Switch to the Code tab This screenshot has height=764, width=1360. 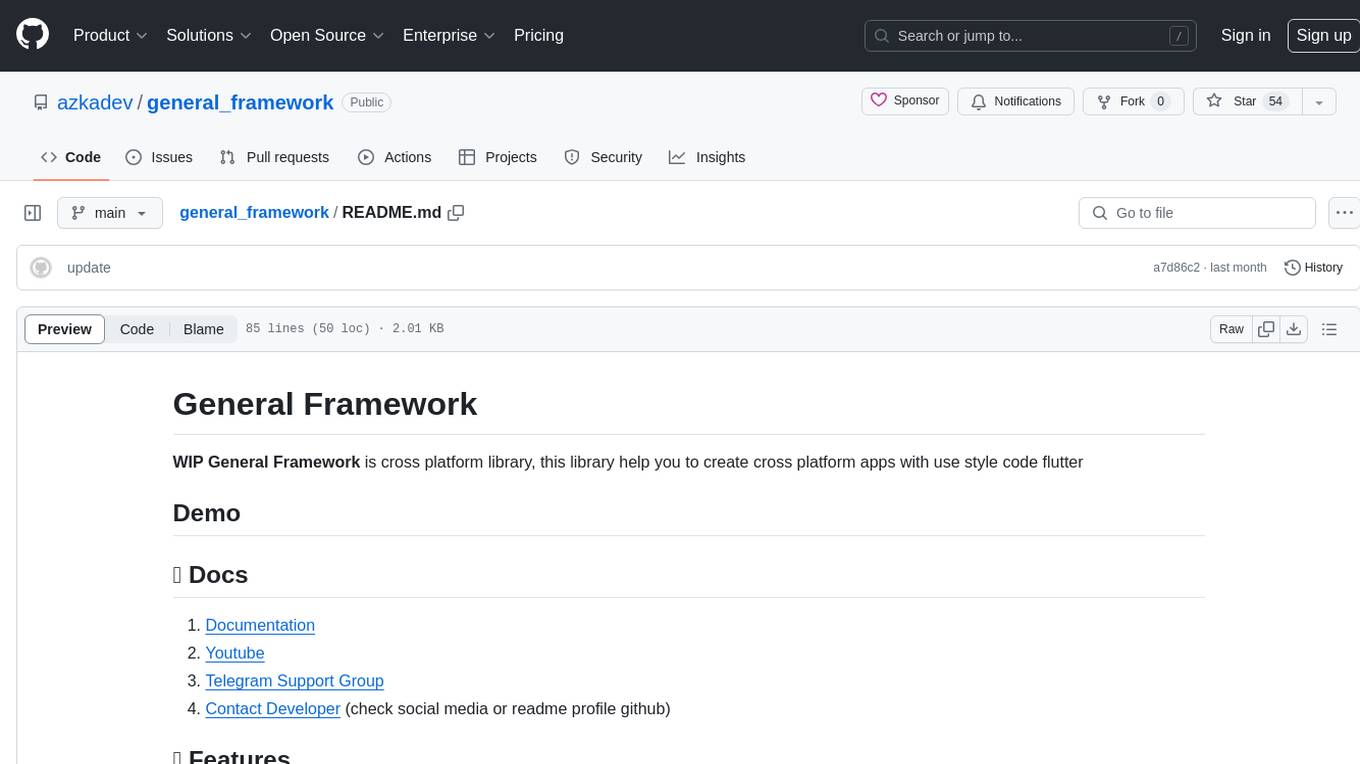coord(71,157)
